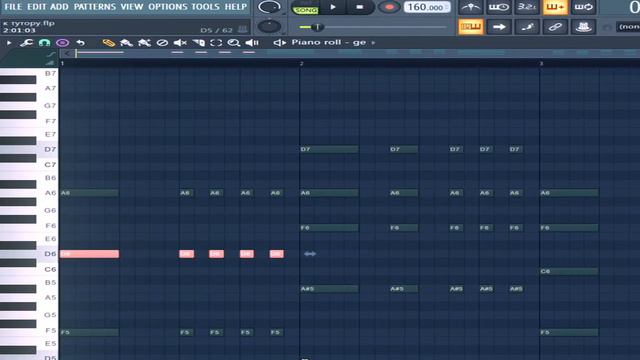Select the Slice tool
Viewport: 640px width, 360px height.
198,43
